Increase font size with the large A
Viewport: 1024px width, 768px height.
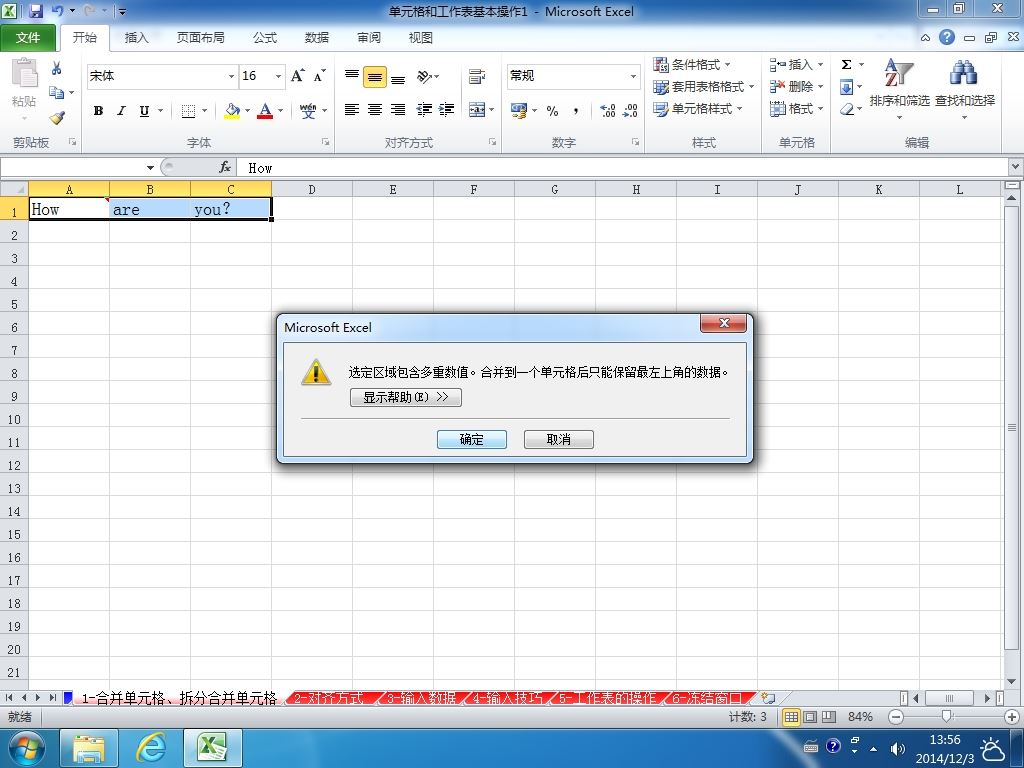(297, 76)
